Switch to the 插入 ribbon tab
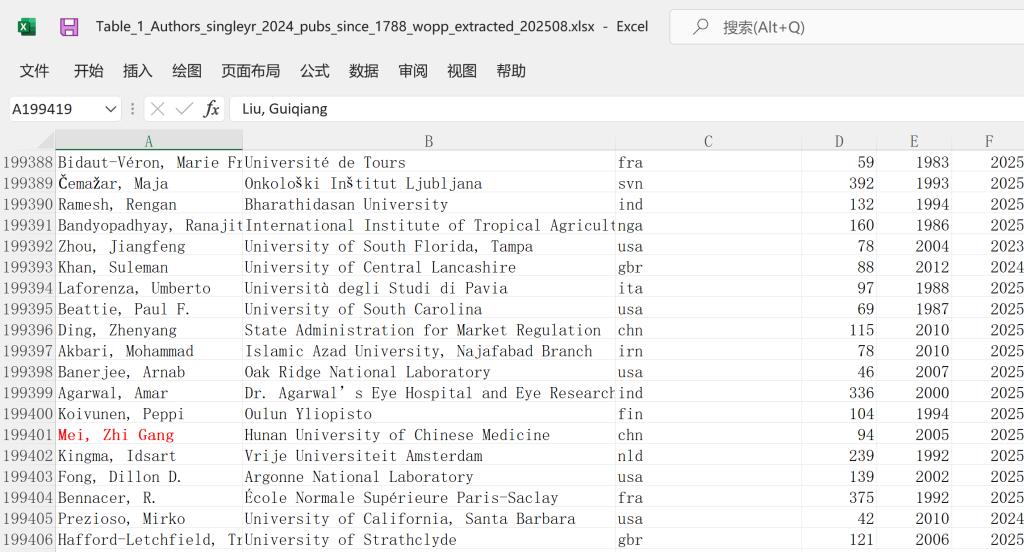This screenshot has height=552, width=1024. click(x=137, y=71)
